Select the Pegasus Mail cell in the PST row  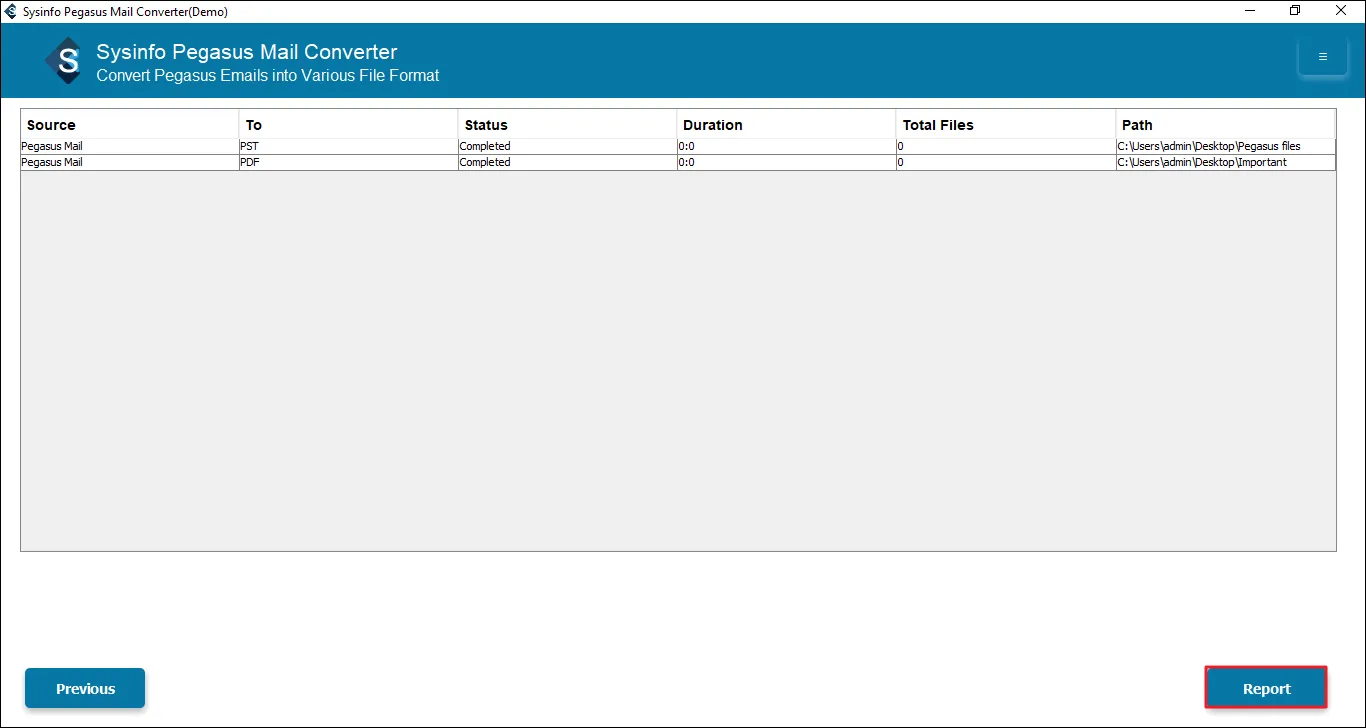pos(130,146)
